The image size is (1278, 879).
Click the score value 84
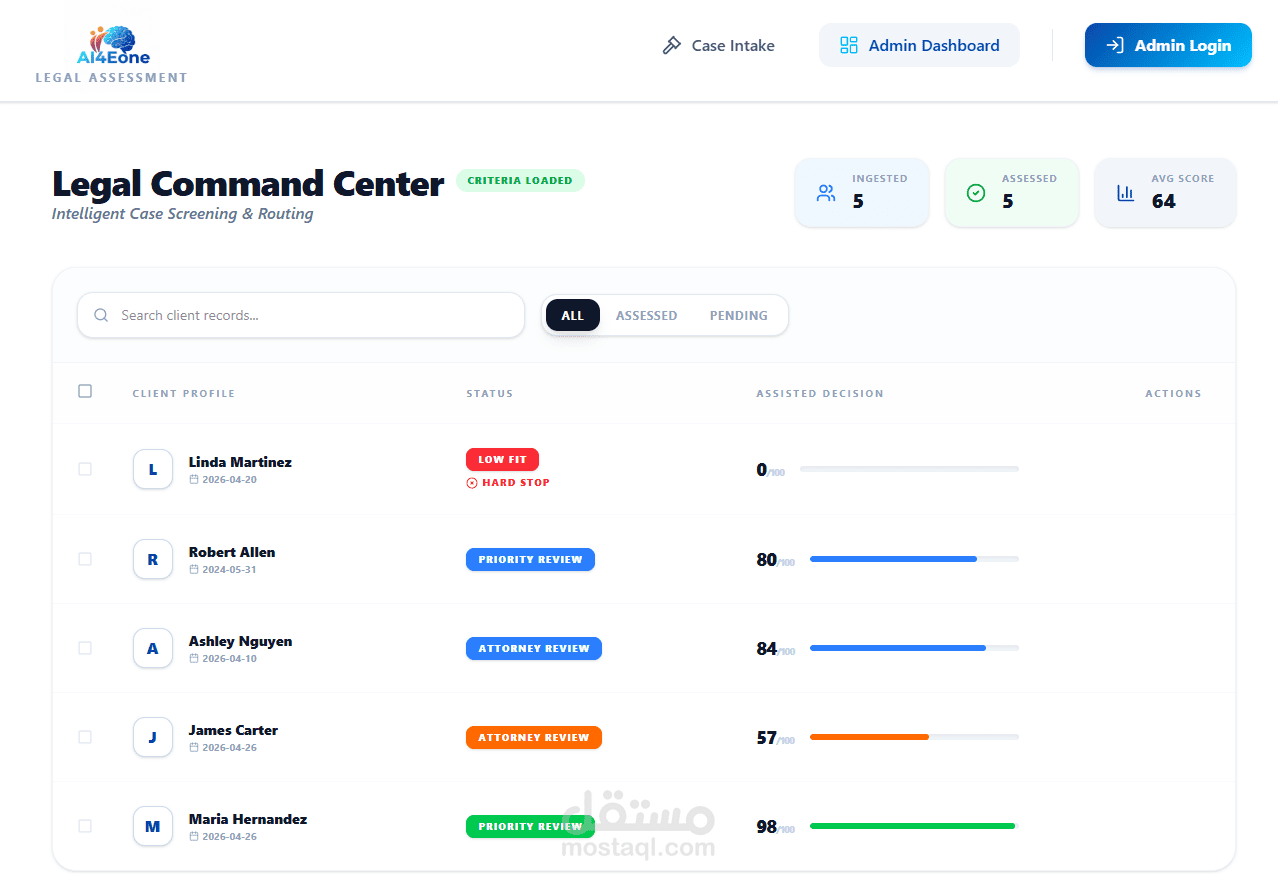tap(767, 649)
